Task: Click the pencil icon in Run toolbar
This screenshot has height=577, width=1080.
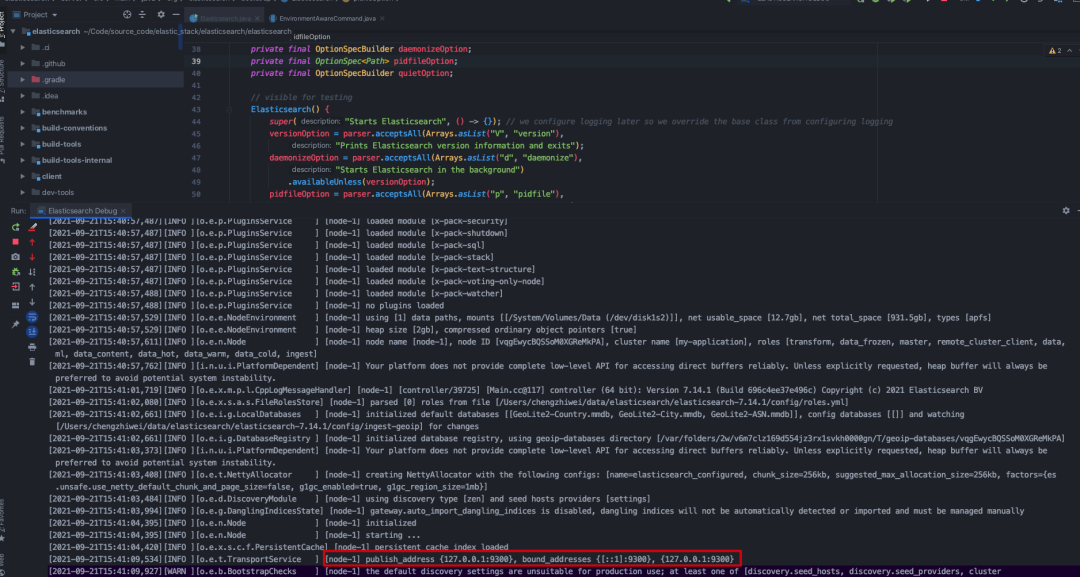Action: (x=32, y=227)
